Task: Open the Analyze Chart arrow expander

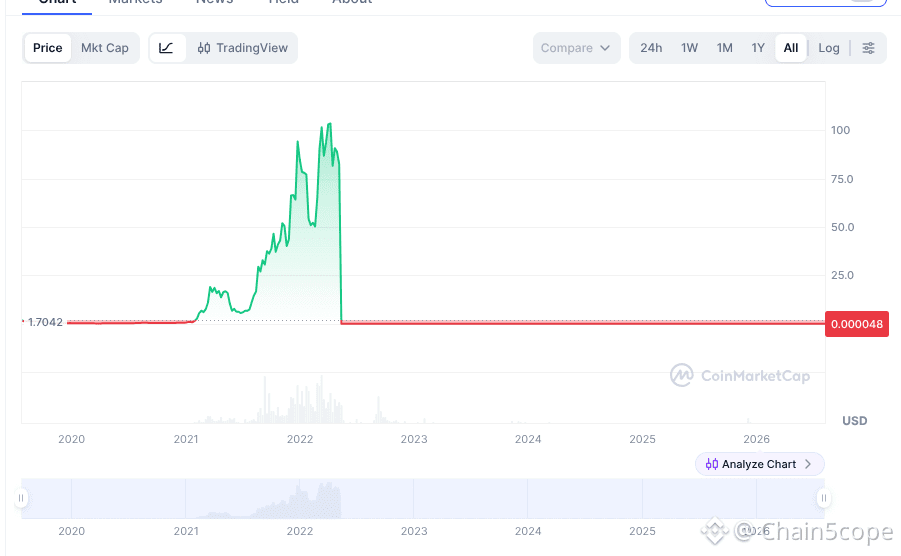Action: (x=808, y=464)
